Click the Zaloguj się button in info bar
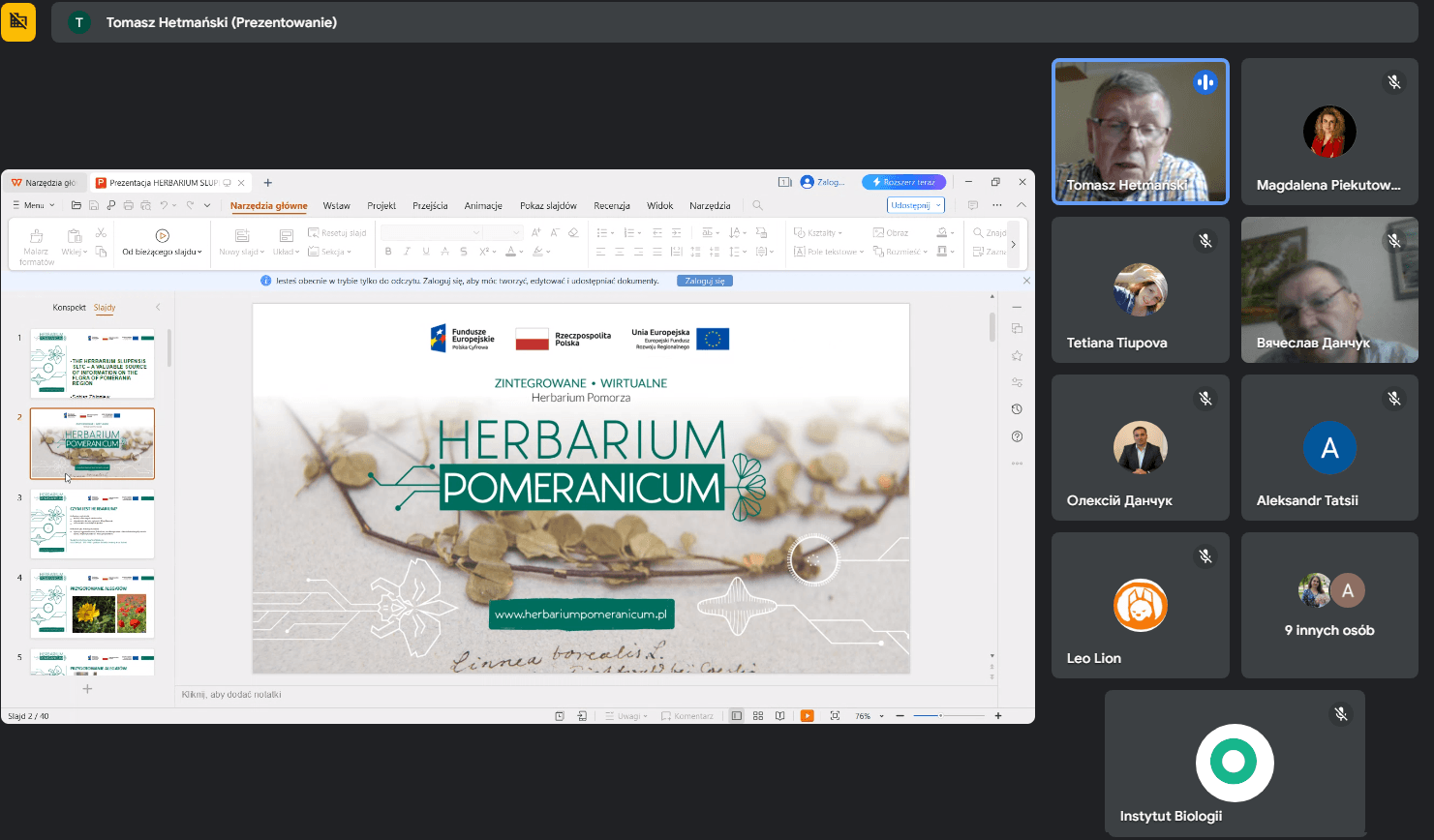The width and height of the screenshot is (1434, 840). tap(705, 281)
